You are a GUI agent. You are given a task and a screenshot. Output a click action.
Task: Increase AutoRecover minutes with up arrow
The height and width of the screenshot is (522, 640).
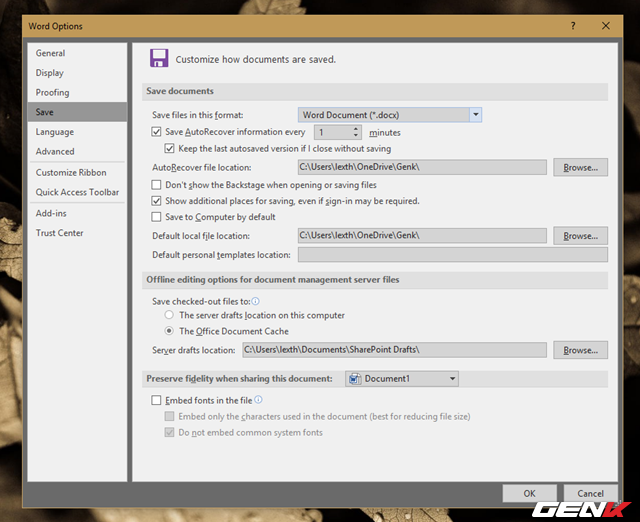tap(356, 129)
